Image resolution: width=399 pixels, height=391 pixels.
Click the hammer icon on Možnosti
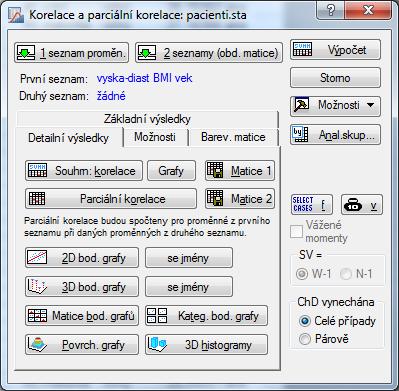(302, 105)
